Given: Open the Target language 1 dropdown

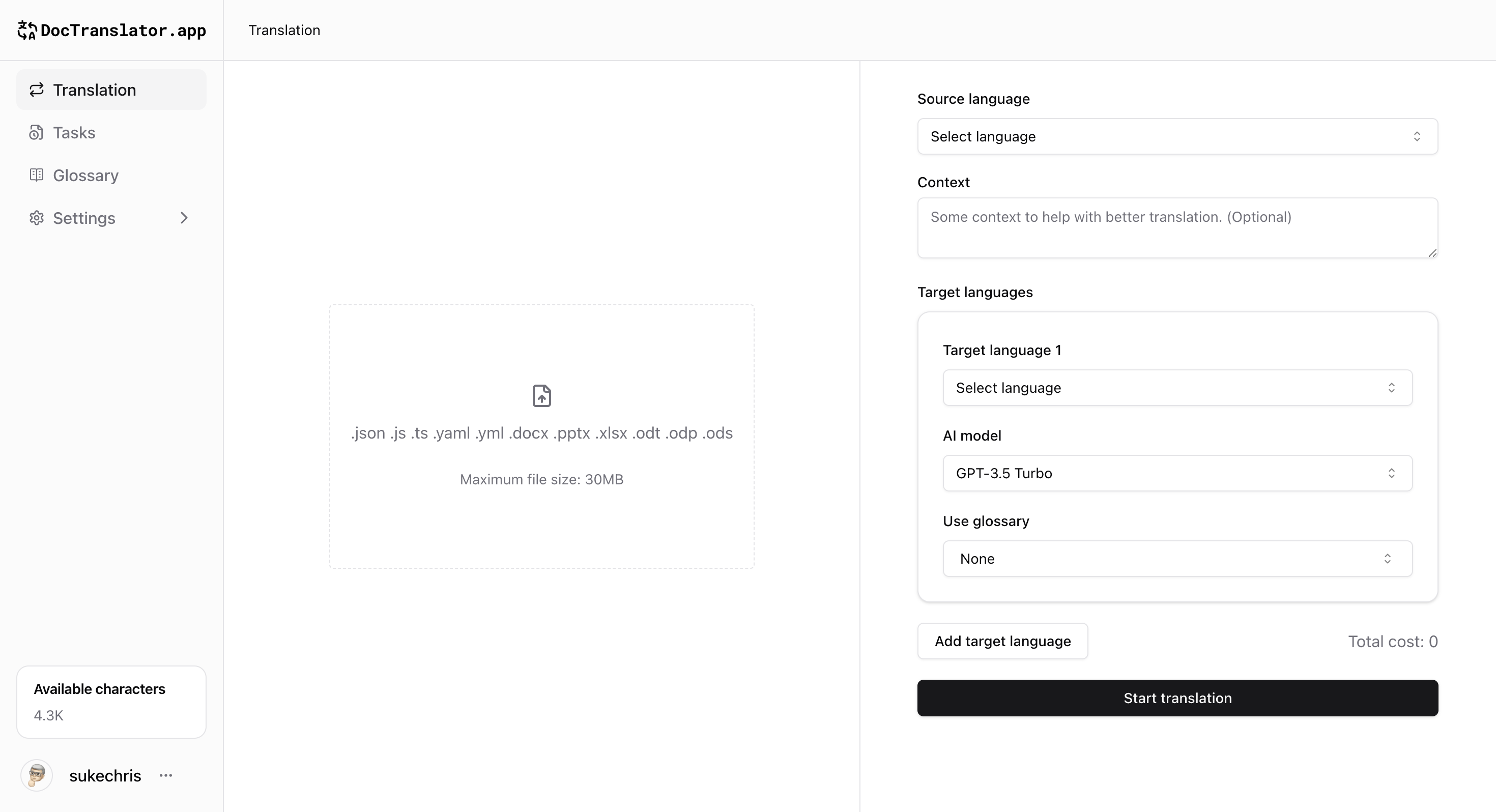Looking at the screenshot, I should click(1177, 387).
